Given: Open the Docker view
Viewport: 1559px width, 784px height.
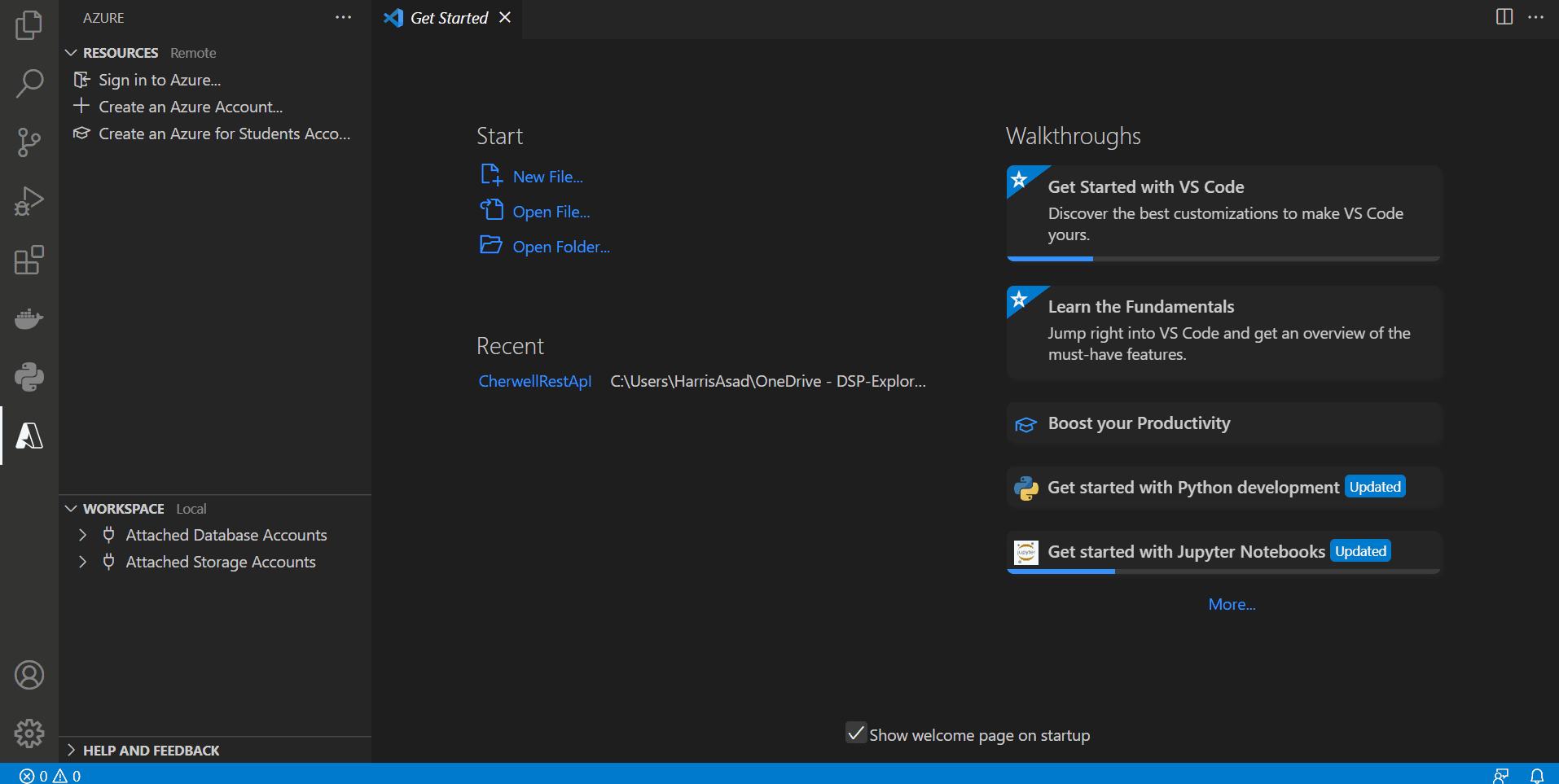Looking at the screenshot, I should (29, 318).
